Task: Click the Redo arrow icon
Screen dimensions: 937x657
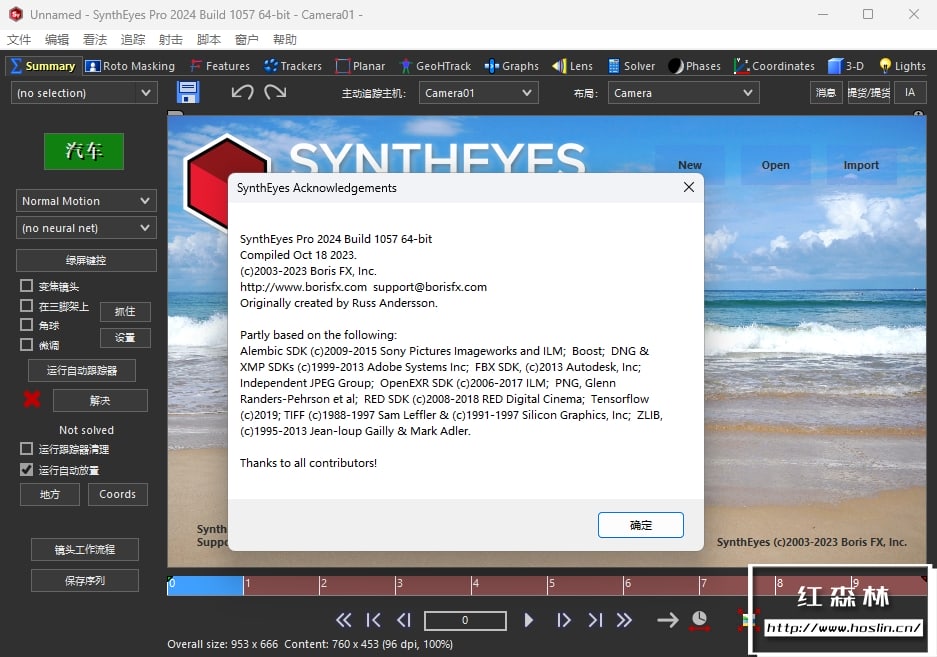Action: 275,92
